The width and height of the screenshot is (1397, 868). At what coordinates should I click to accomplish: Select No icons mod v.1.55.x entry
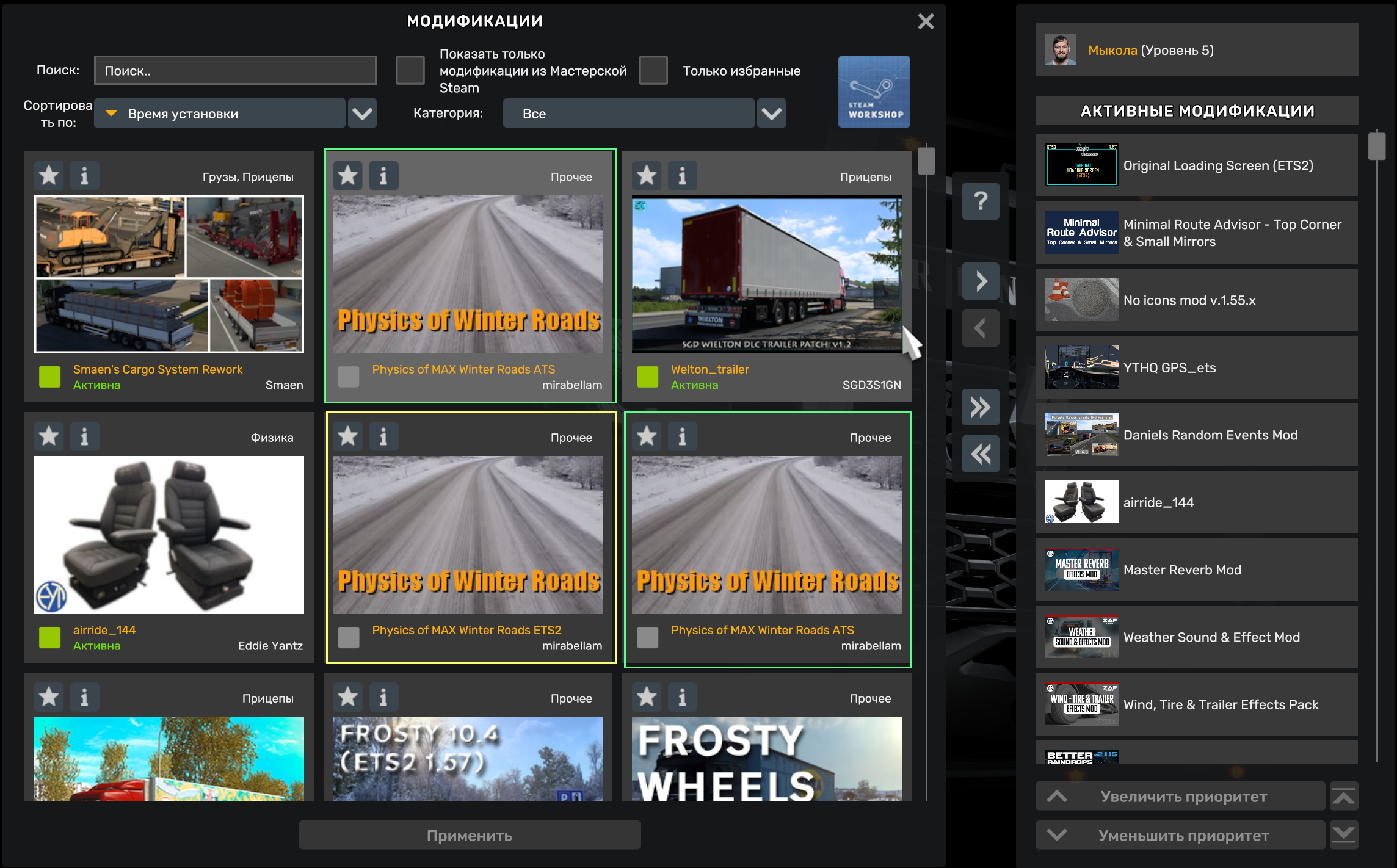pos(1197,300)
